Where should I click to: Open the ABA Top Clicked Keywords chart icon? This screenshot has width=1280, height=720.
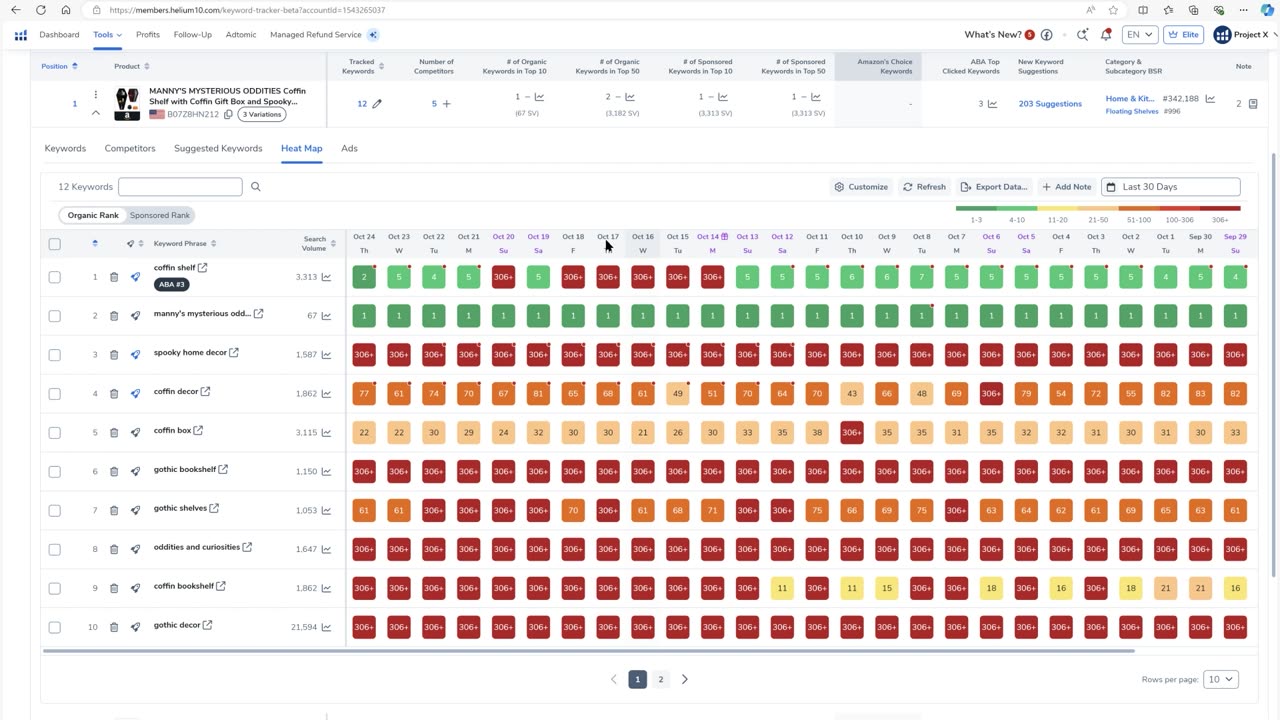(x=992, y=104)
